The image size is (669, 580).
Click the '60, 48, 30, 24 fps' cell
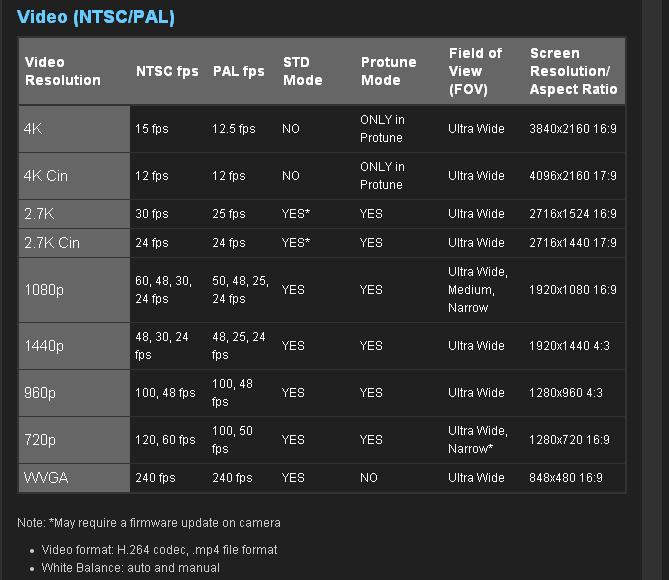coord(163,290)
